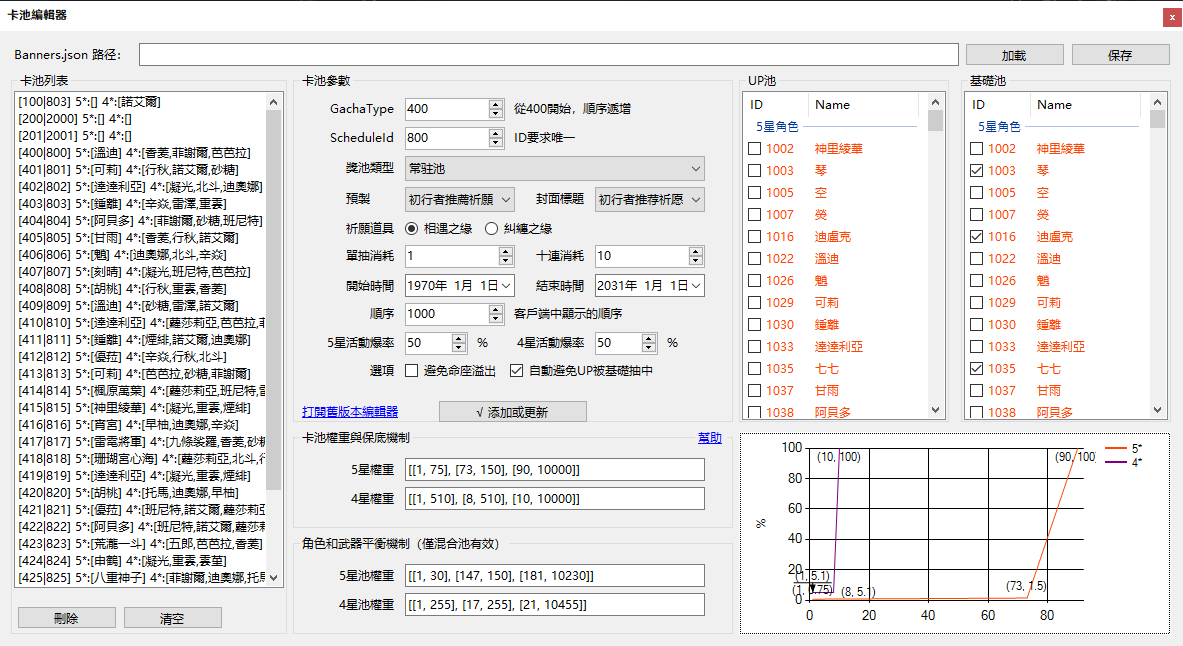Open the 開始時間 date picker
The height and width of the screenshot is (646, 1183).
tap(506, 285)
